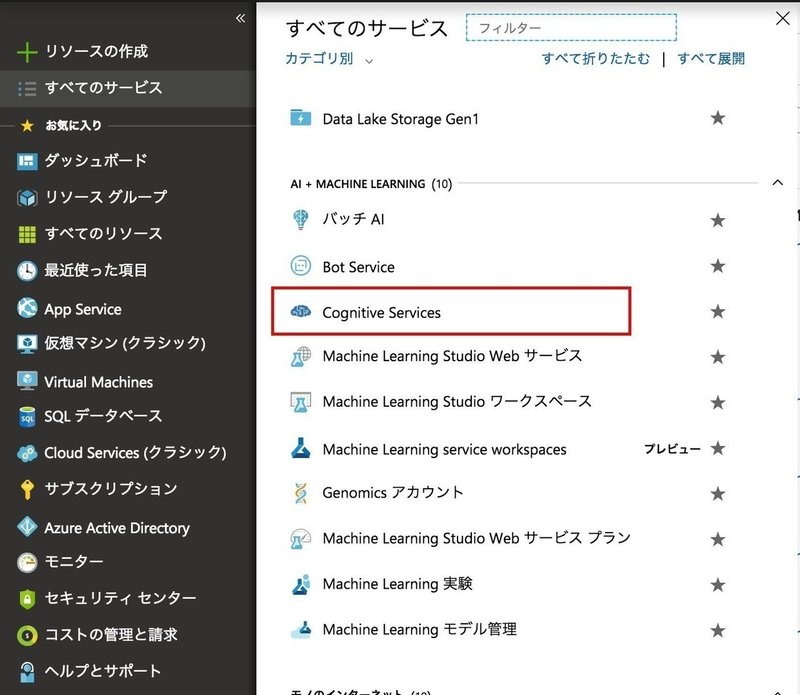Image resolution: width=800 pixels, height=695 pixels.
Task: Click the green plus icon for リソースの作成
Action: [x=27, y=52]
